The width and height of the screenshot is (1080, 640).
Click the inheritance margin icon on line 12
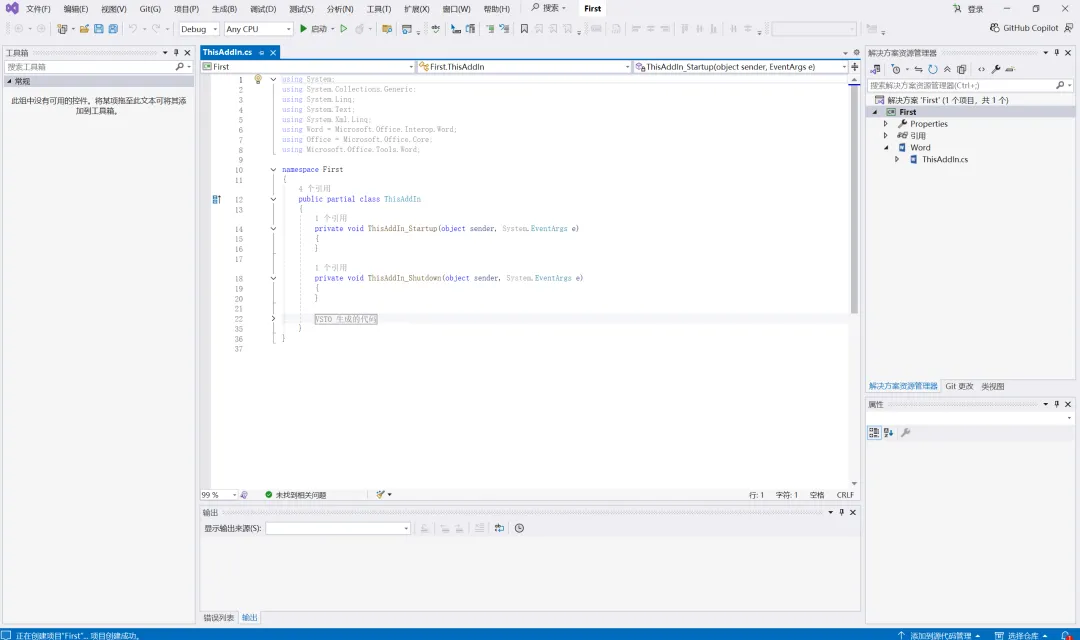click(x=216, y=199)
